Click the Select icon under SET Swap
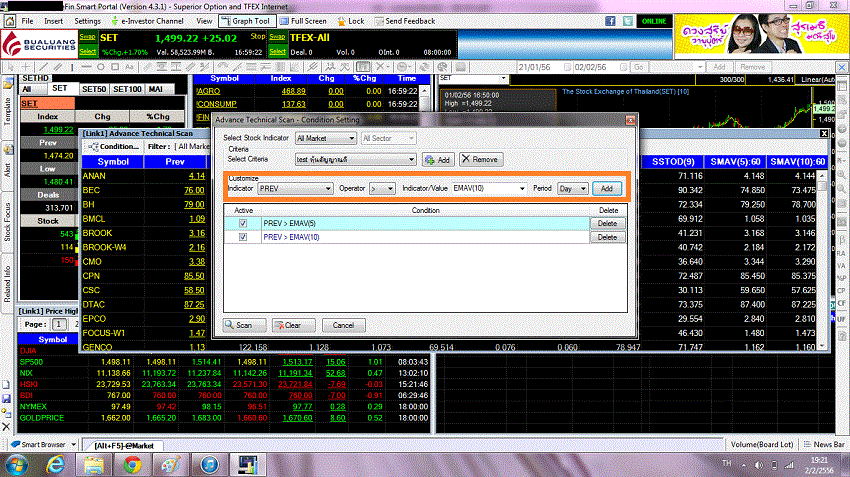Screen dimensions: 850x477 tap(87, 51)
